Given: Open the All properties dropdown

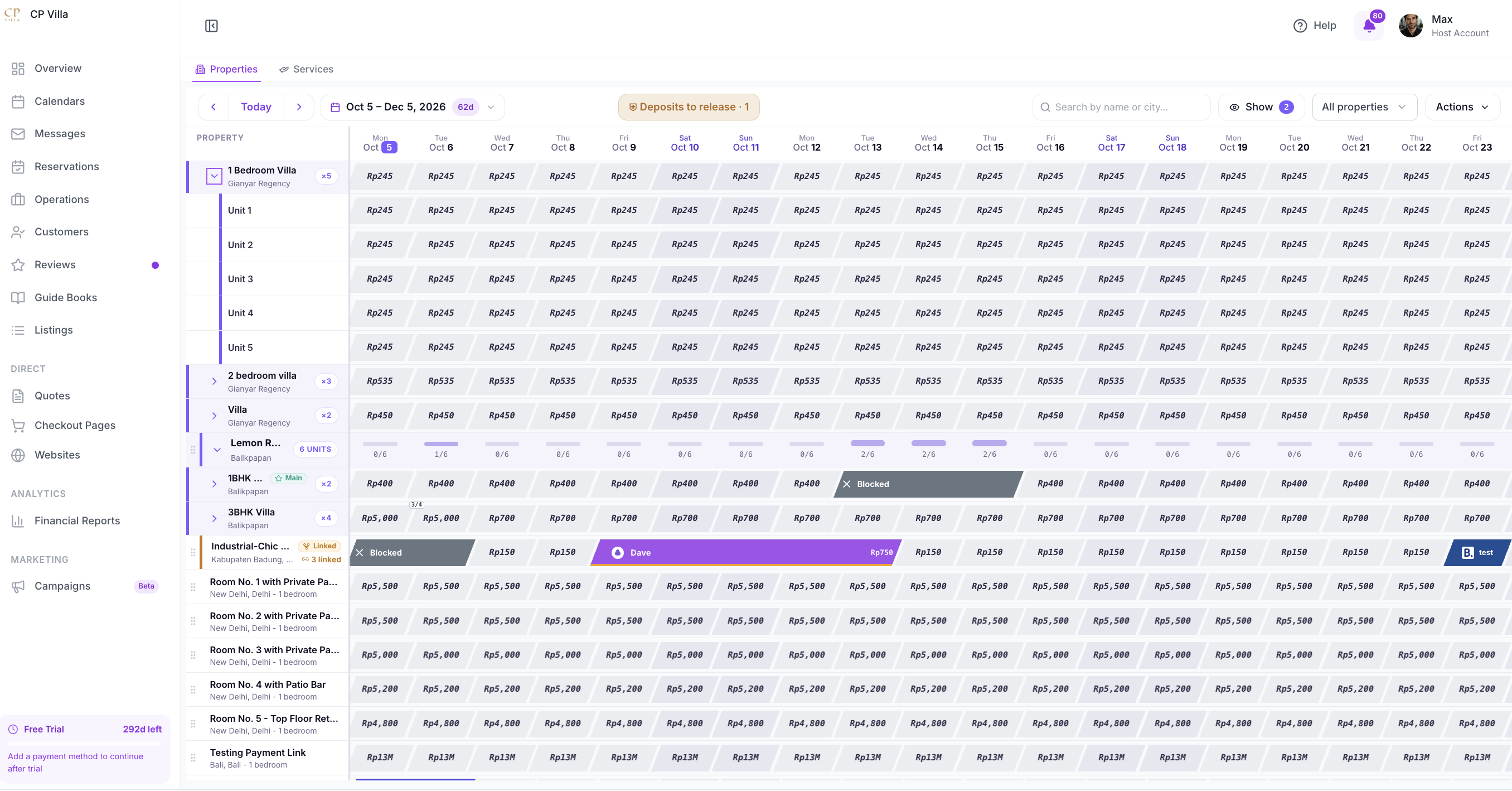Looking at the screenshot, I should [1364, 107].
